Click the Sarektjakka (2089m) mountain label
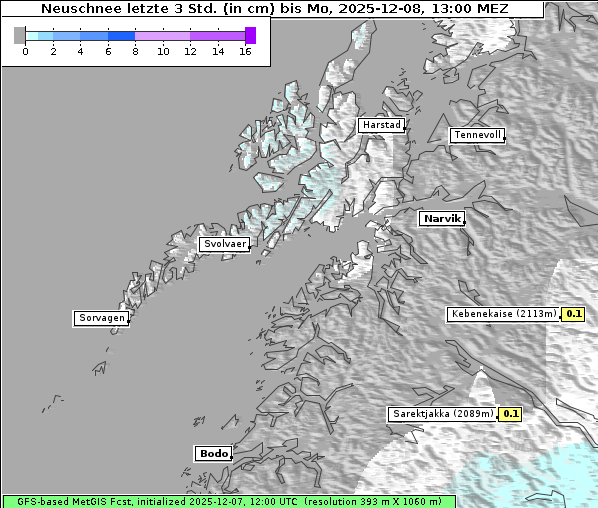598x508 pixels. [443, 414]
